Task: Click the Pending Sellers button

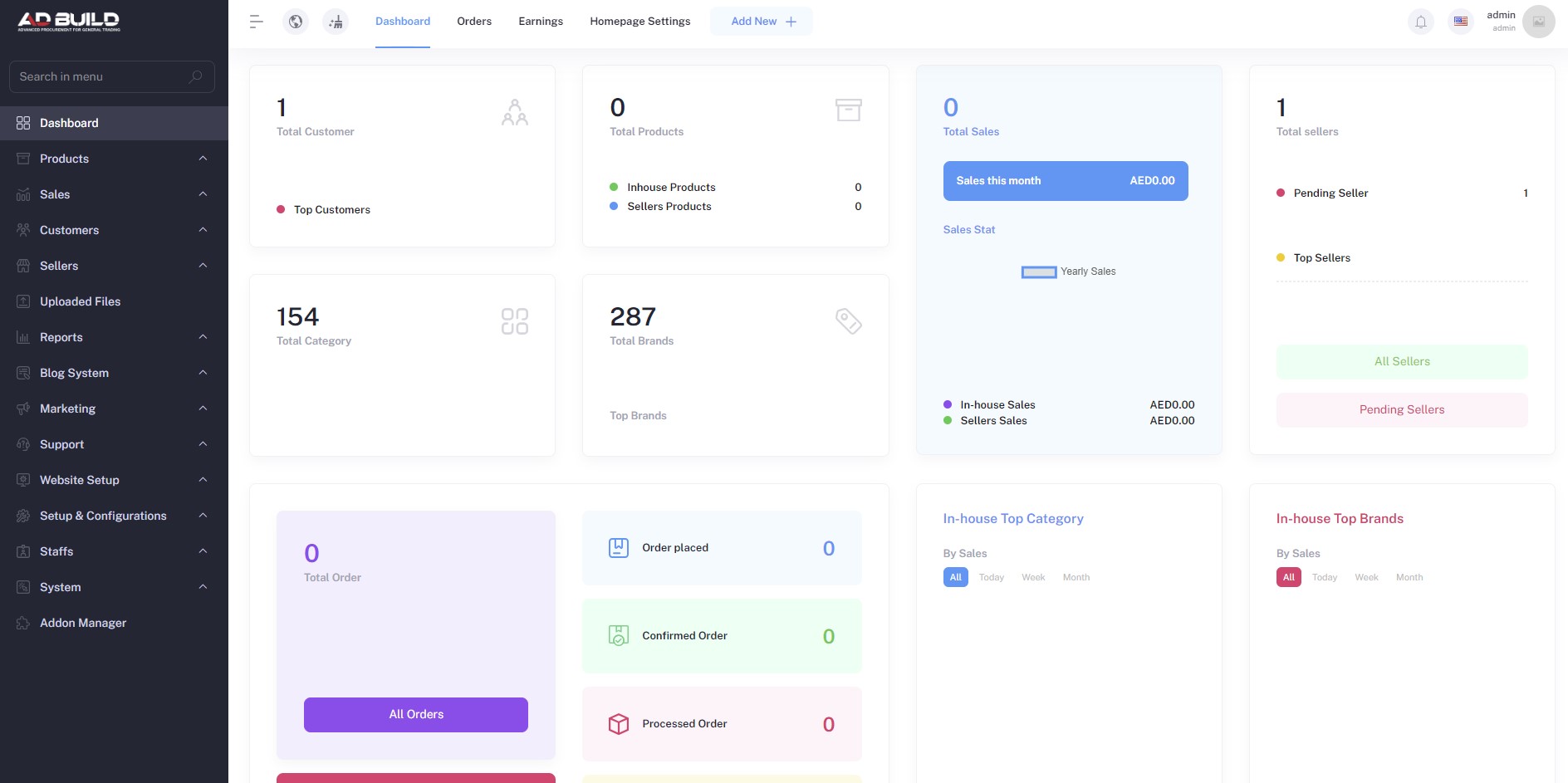Action: 1402,410
